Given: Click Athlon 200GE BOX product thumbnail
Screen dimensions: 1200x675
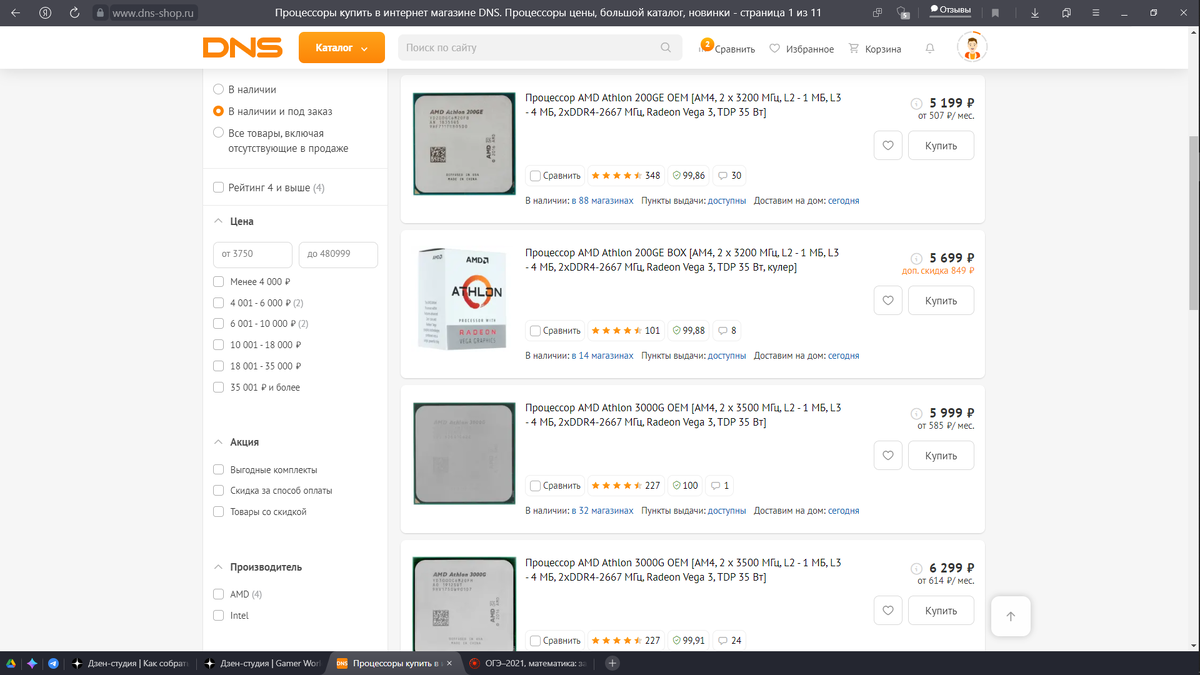Looking at the screenshot, I should pyautogui.click(x=464, y=299).
